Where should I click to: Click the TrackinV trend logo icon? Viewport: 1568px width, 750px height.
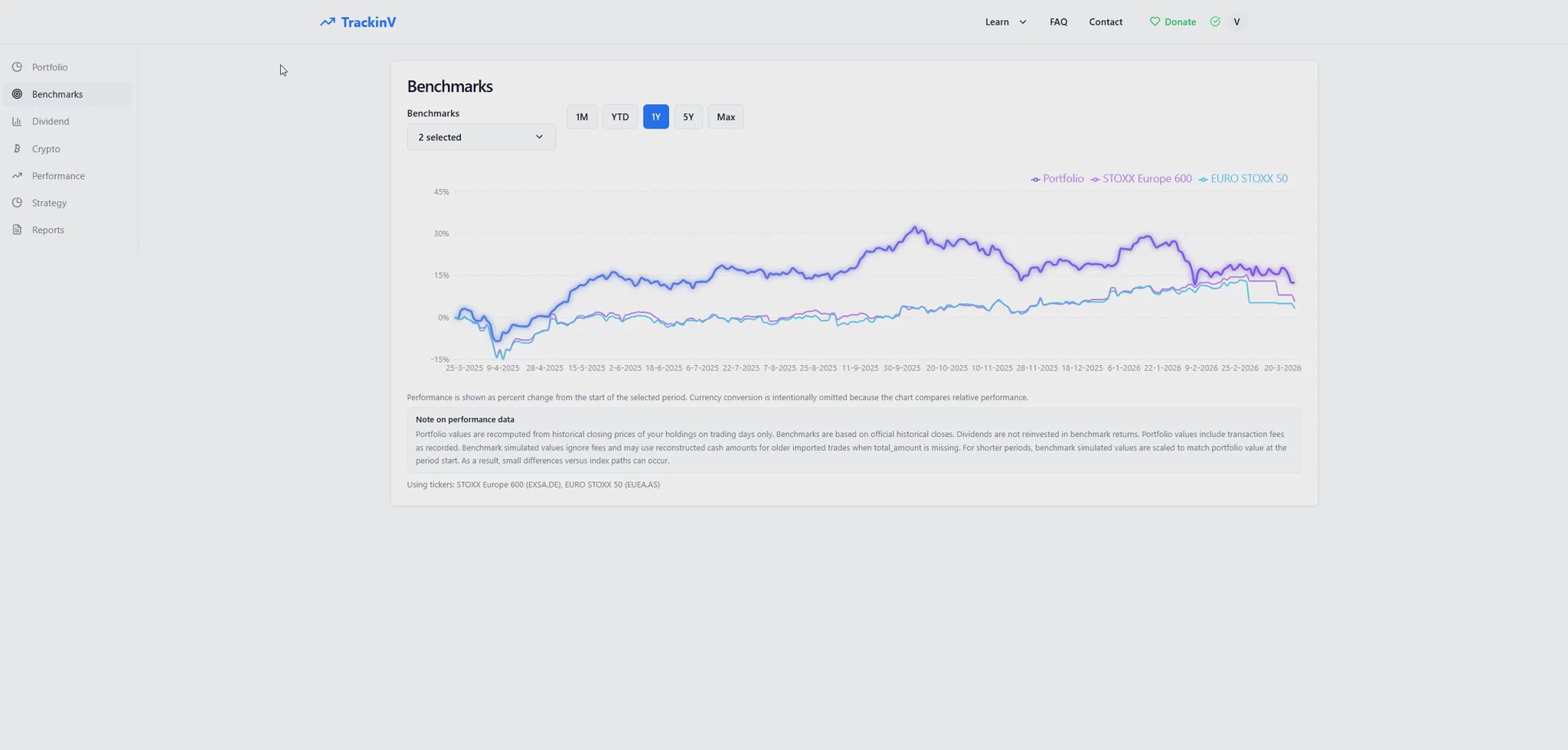328,22
